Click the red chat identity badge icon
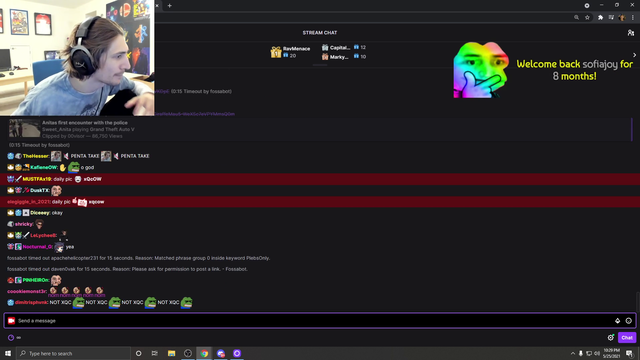The image size is (640, 360). point(11,321)
